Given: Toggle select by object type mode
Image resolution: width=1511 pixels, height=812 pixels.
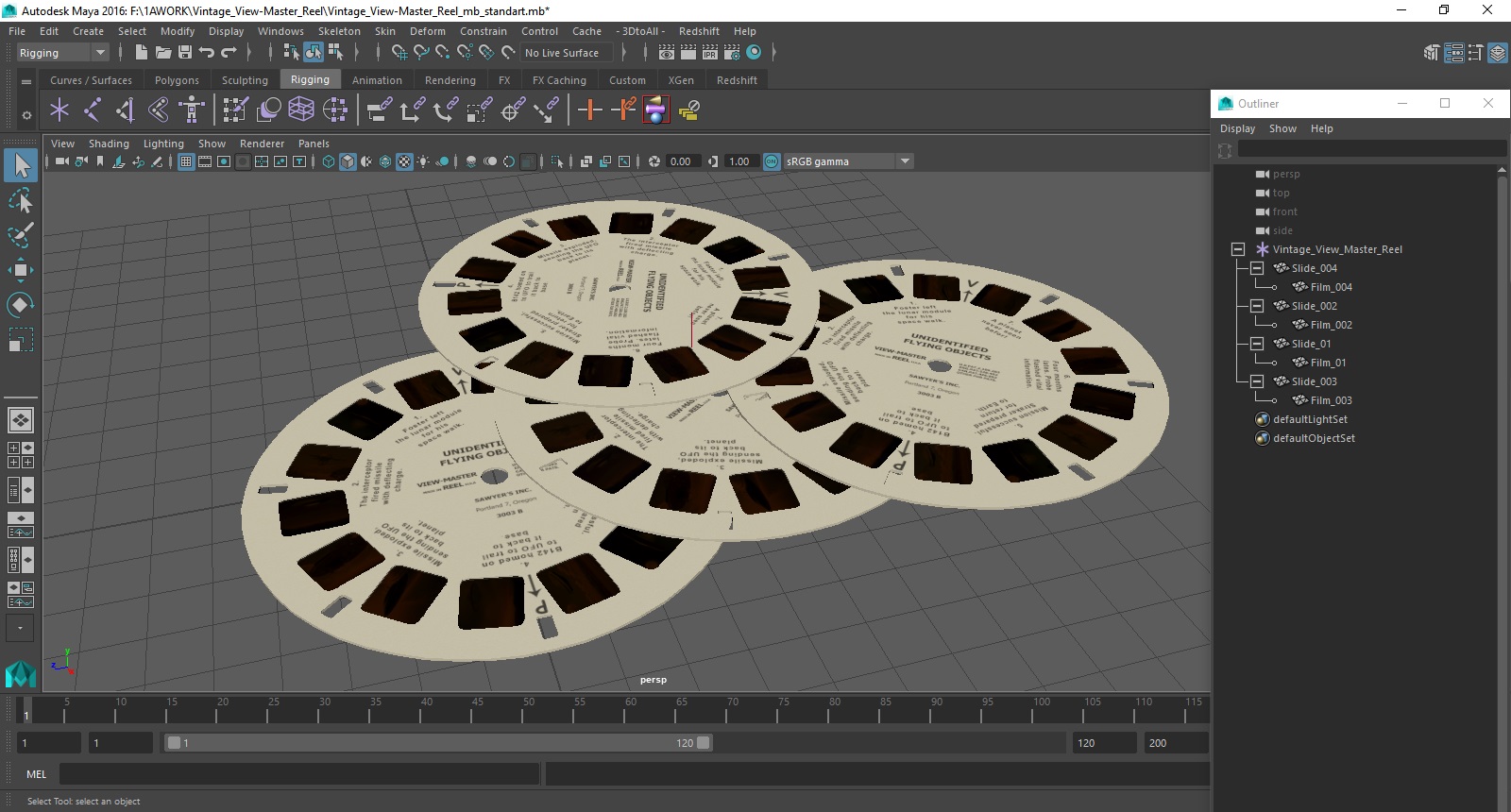Looking at the screenshot, I should click(314, 53).
